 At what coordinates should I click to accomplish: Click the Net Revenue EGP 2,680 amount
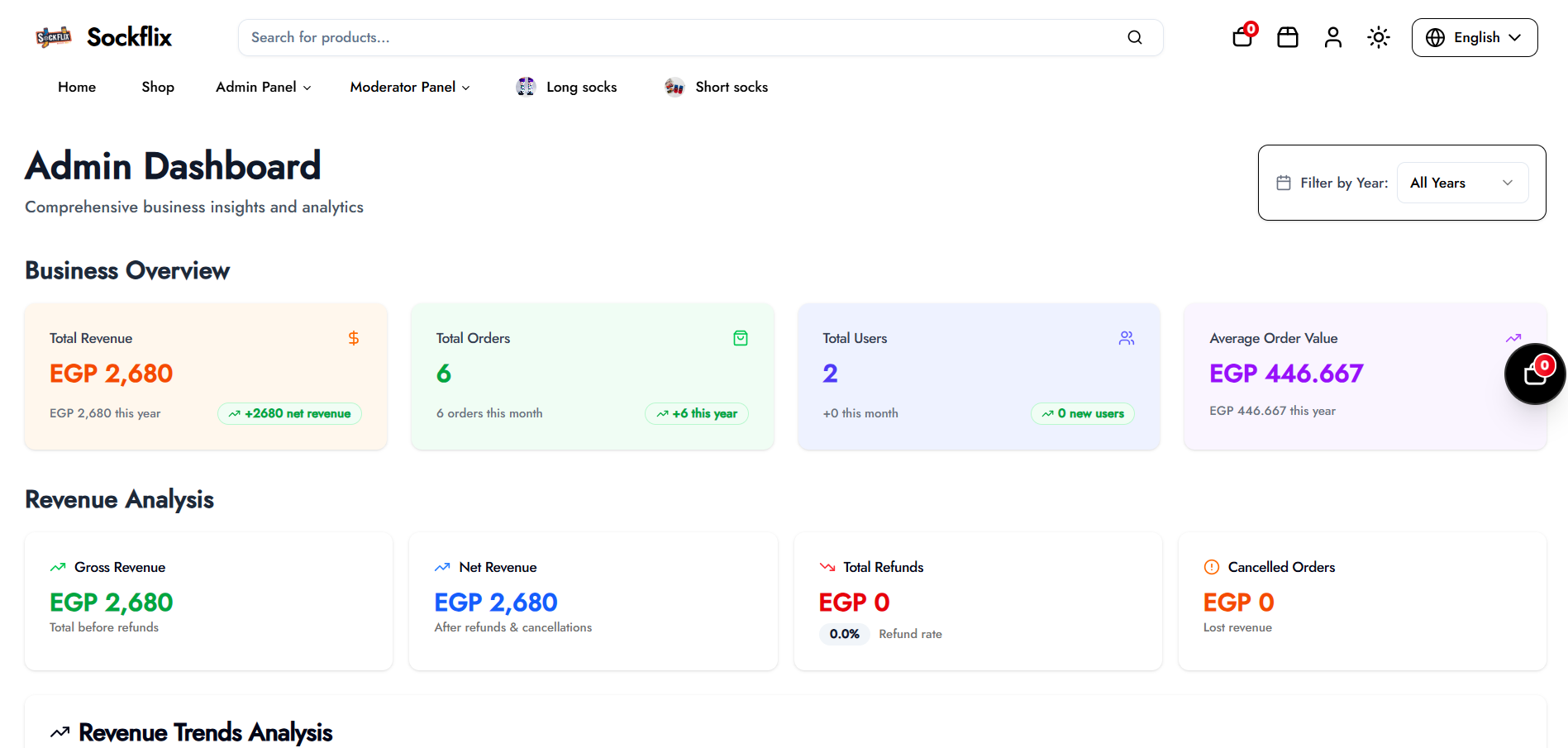tap(496, 603)
